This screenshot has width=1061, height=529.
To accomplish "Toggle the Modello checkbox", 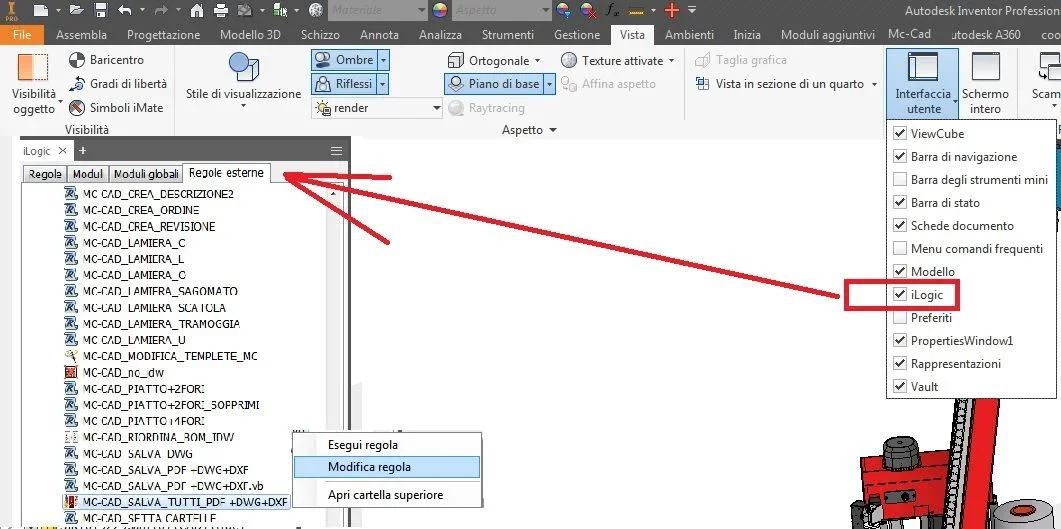I will 899,271.
